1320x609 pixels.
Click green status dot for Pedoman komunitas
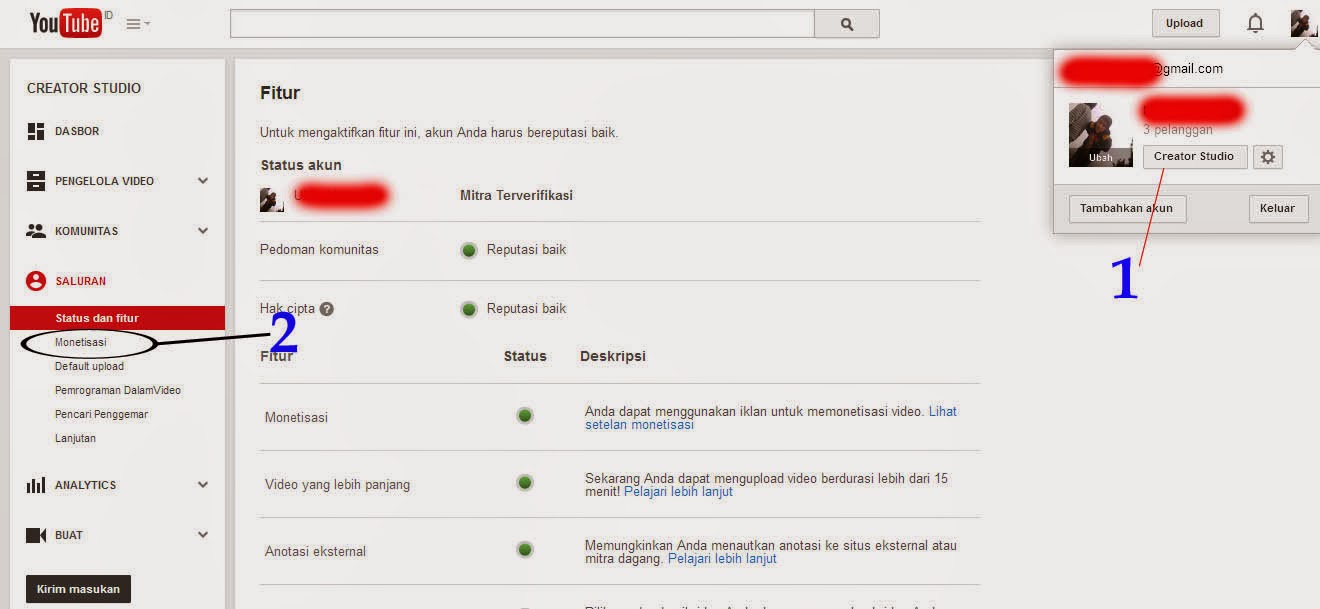click(x=469, y=250)
